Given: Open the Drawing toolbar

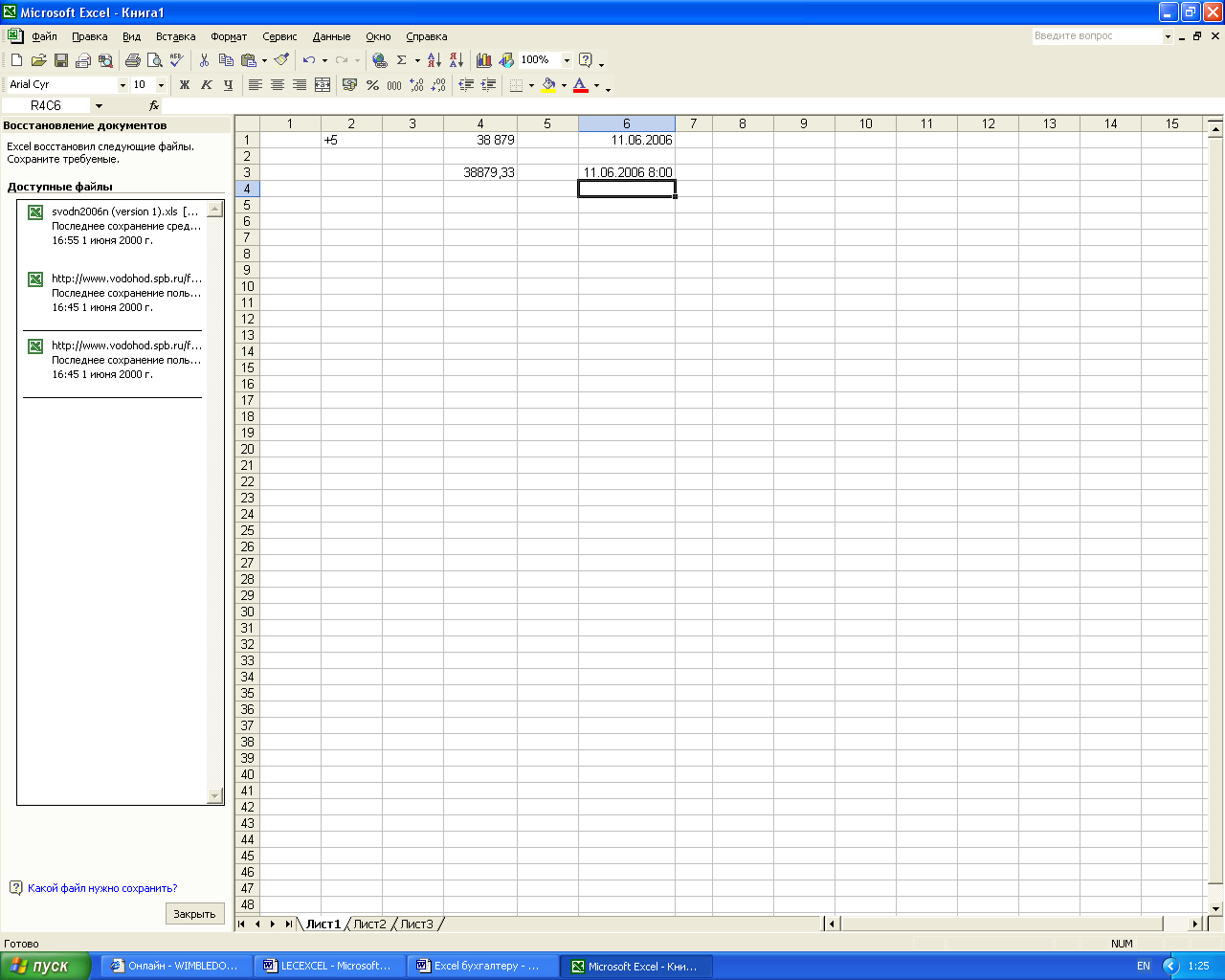Looking at the screenshot, I should pos(506,60).
